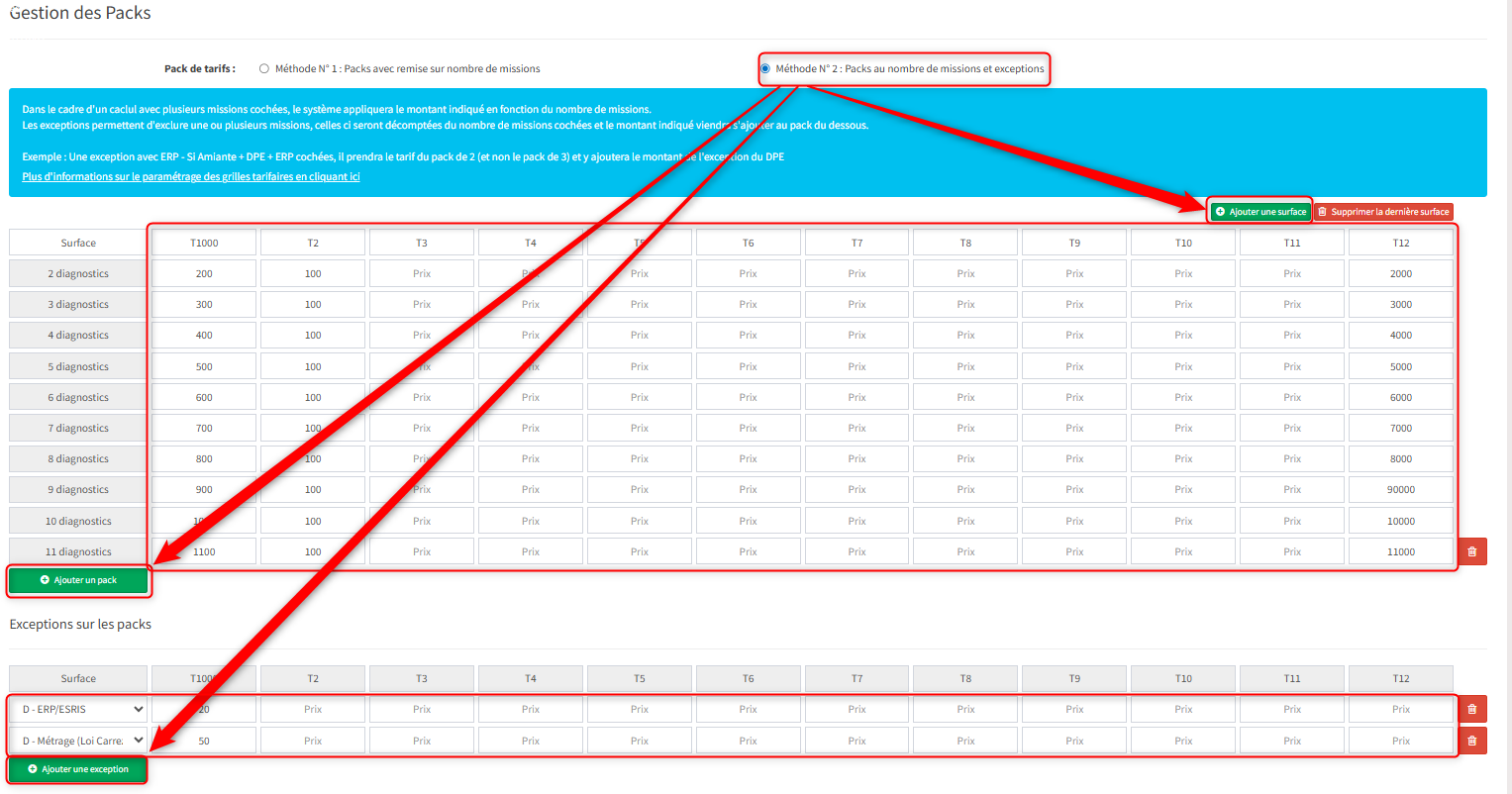Click the plus icon in Ajouter un pack

tap(45, 580)
